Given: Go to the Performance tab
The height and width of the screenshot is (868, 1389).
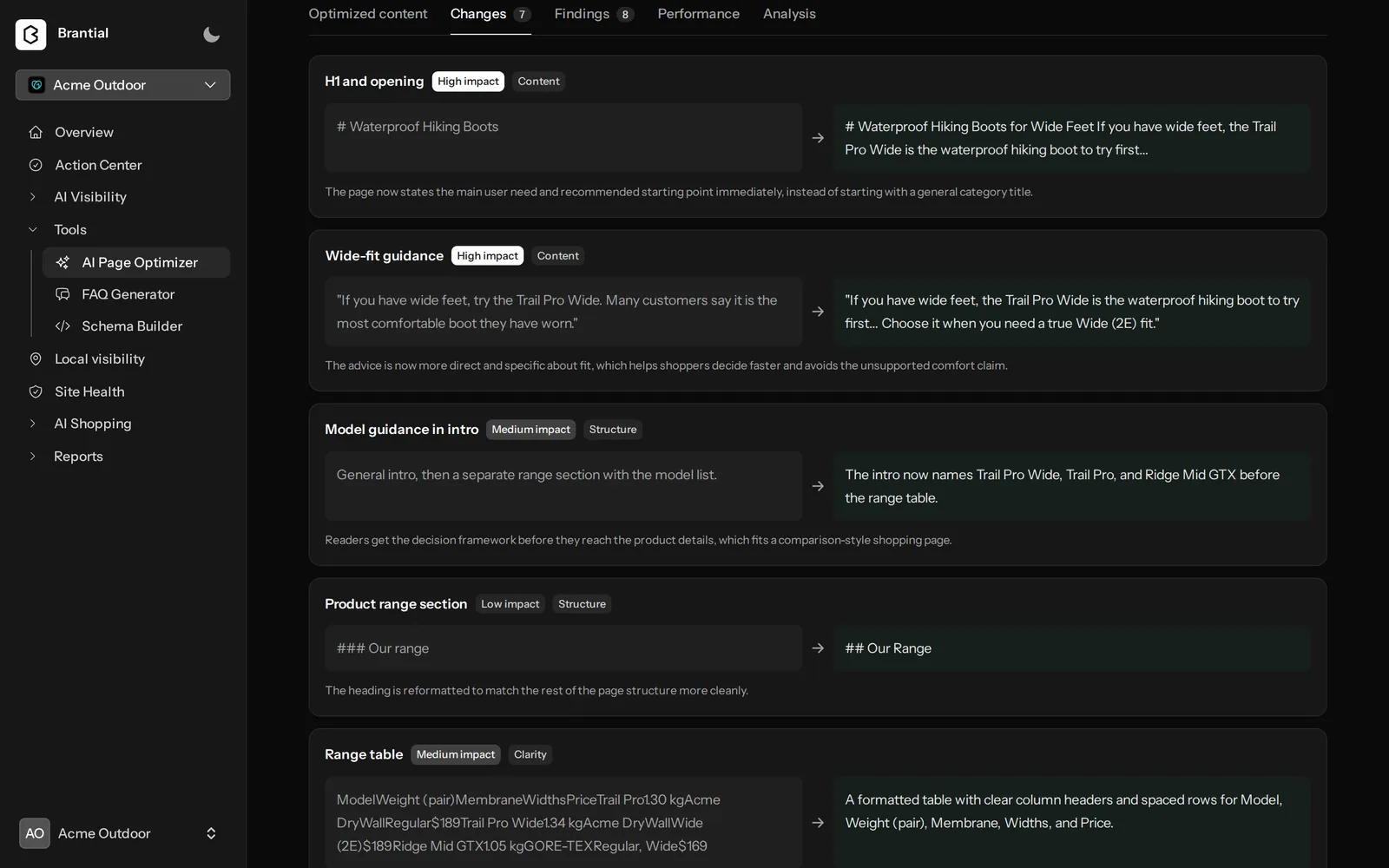Looking at the screenshot, I should pos(699,14).
